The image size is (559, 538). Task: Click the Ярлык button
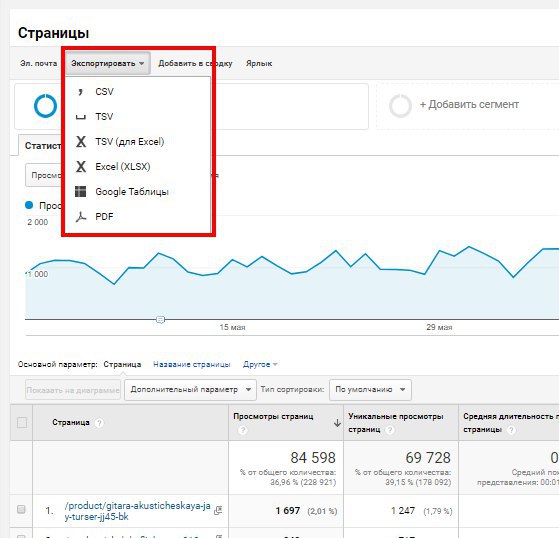(x=259, y=63)
